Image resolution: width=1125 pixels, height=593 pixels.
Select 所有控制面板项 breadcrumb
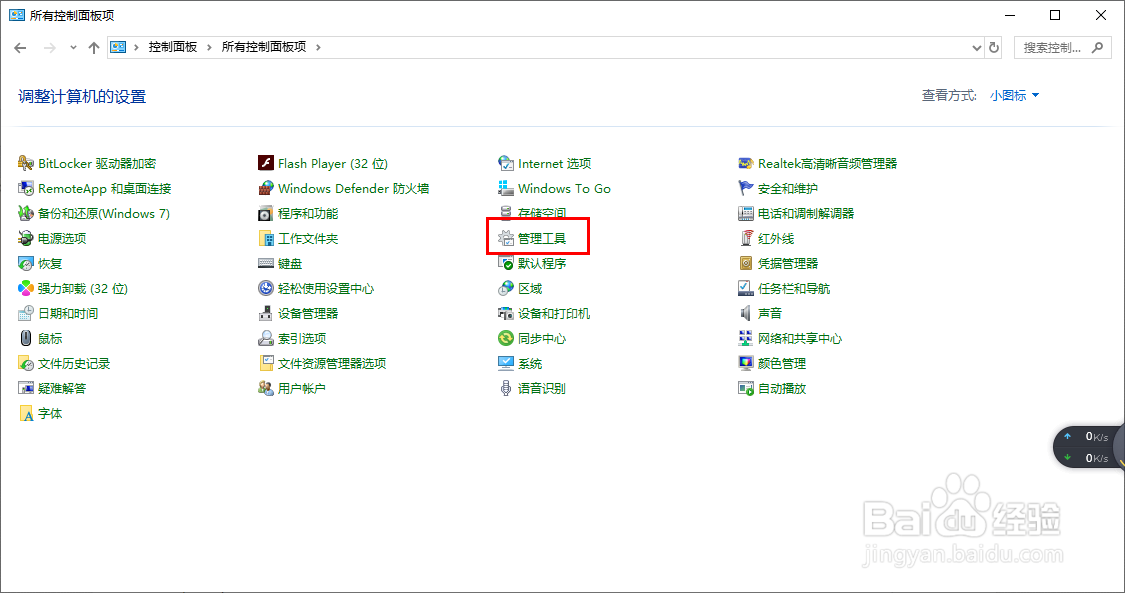264,47
